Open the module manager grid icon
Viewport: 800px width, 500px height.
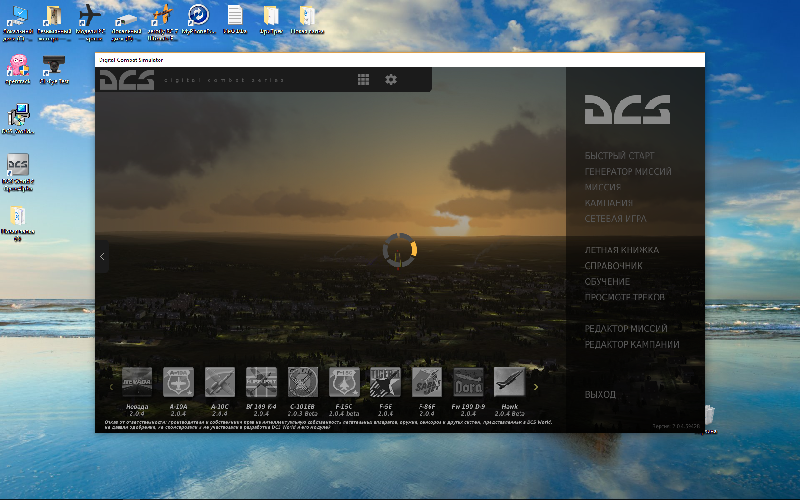[x=363, y=80]
